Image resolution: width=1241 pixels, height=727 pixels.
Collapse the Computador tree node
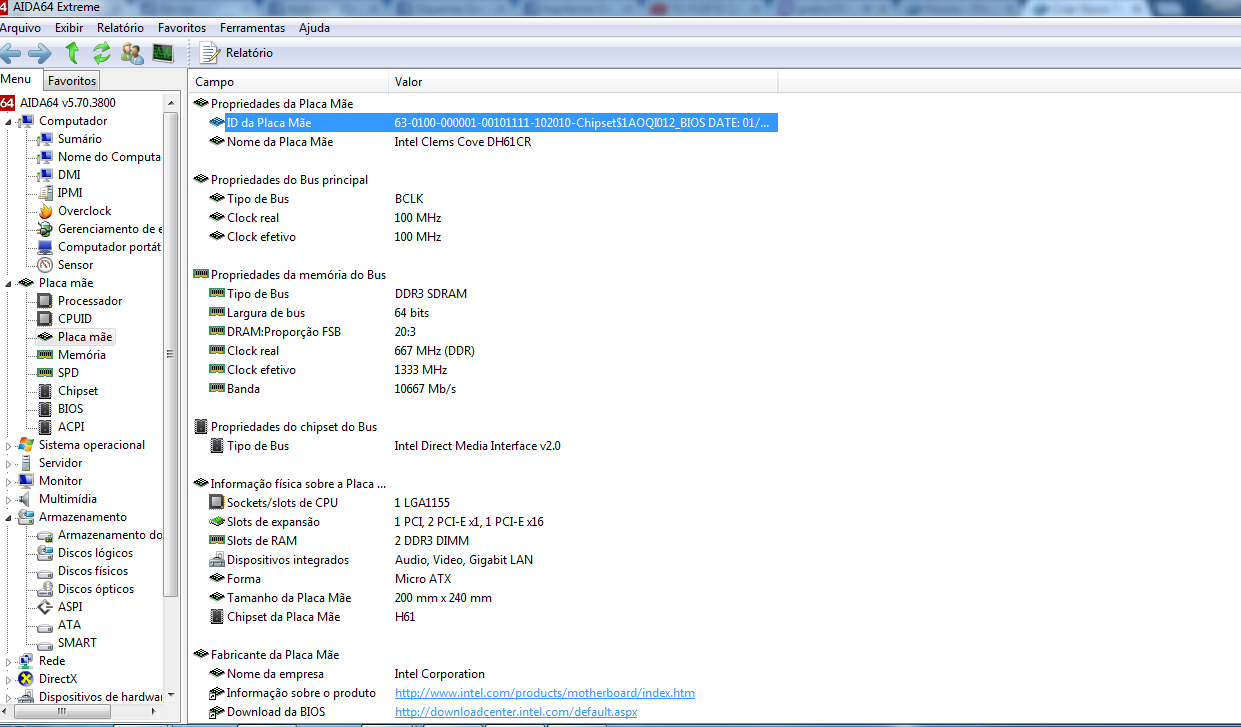coord(9,122)
